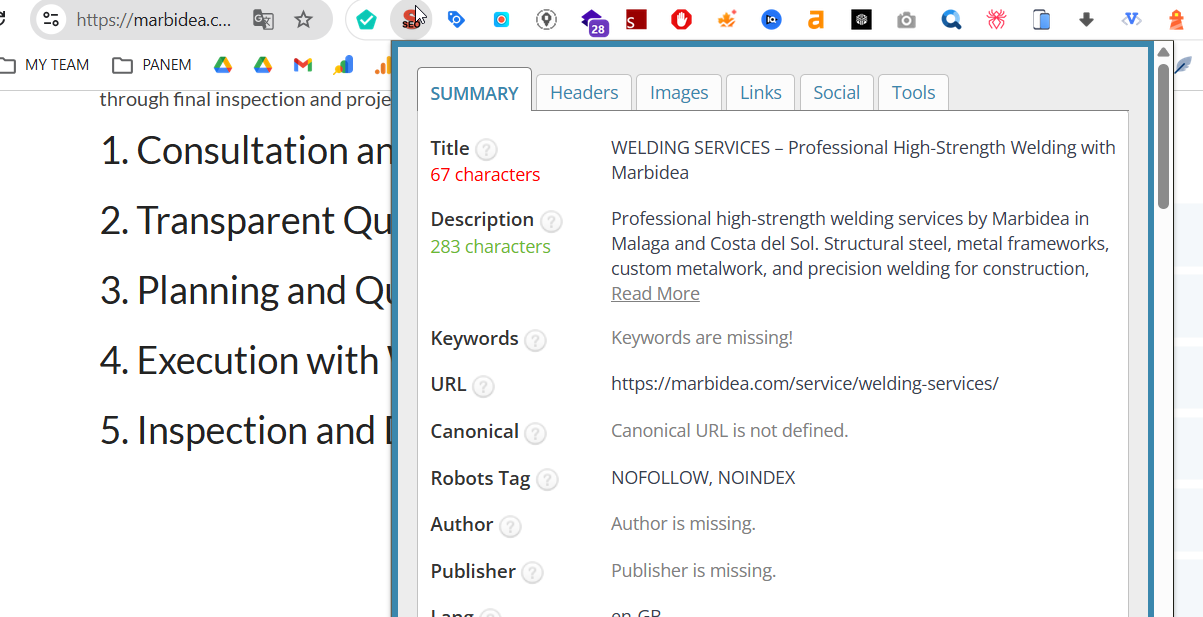Open the blue V code brackets extension
The width and height of the screenshot is (1203, 617).
pos(1131,20)
